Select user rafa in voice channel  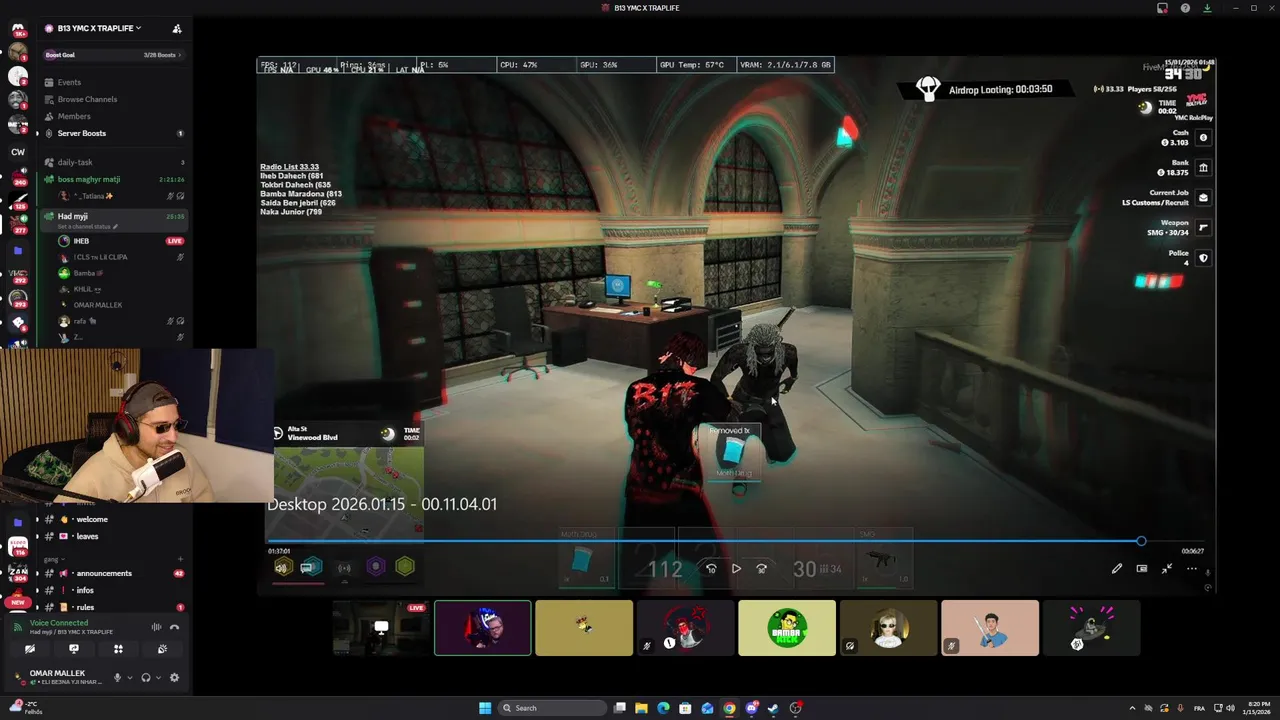(120, 321)
